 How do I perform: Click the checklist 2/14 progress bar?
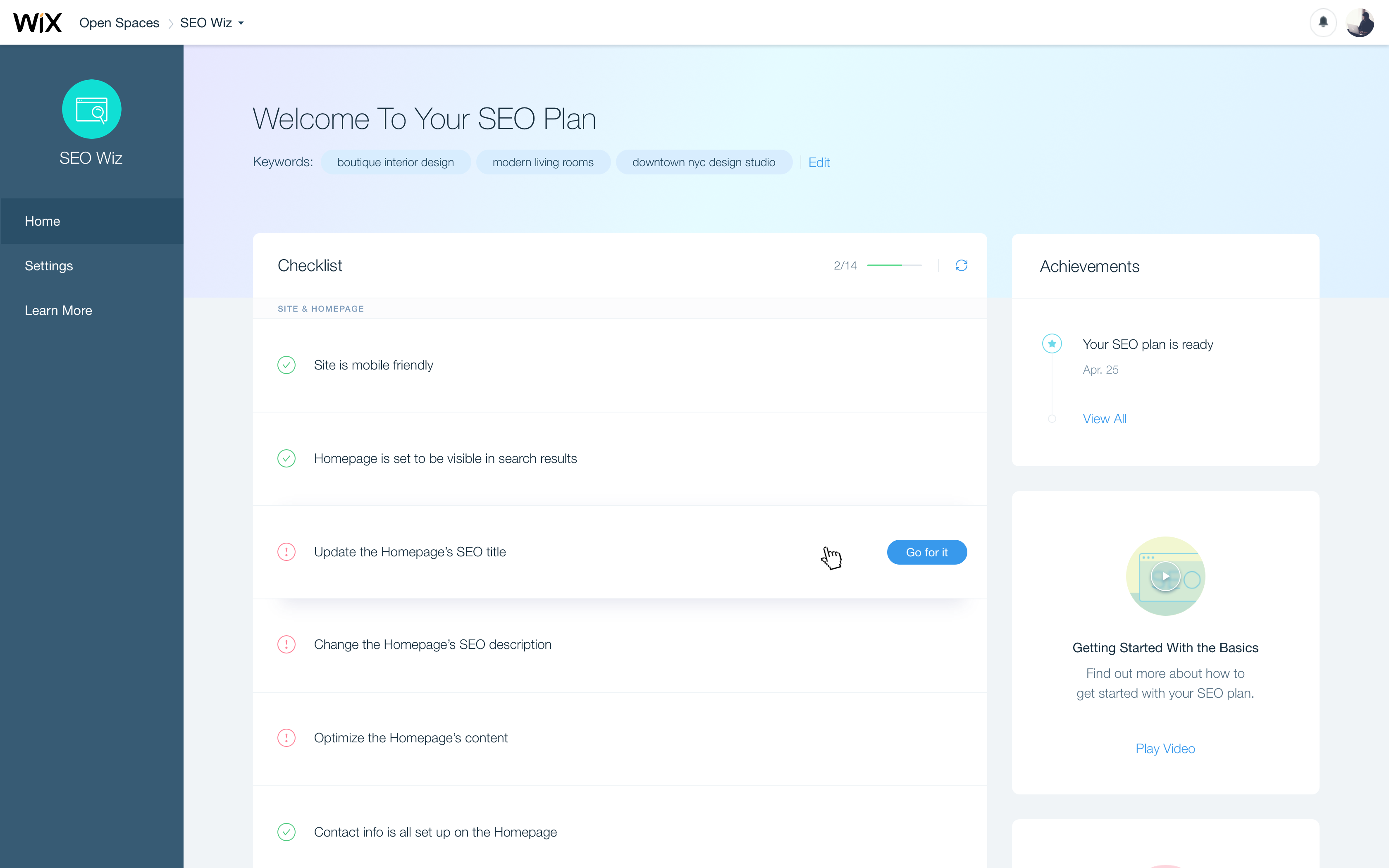[894, 265]
